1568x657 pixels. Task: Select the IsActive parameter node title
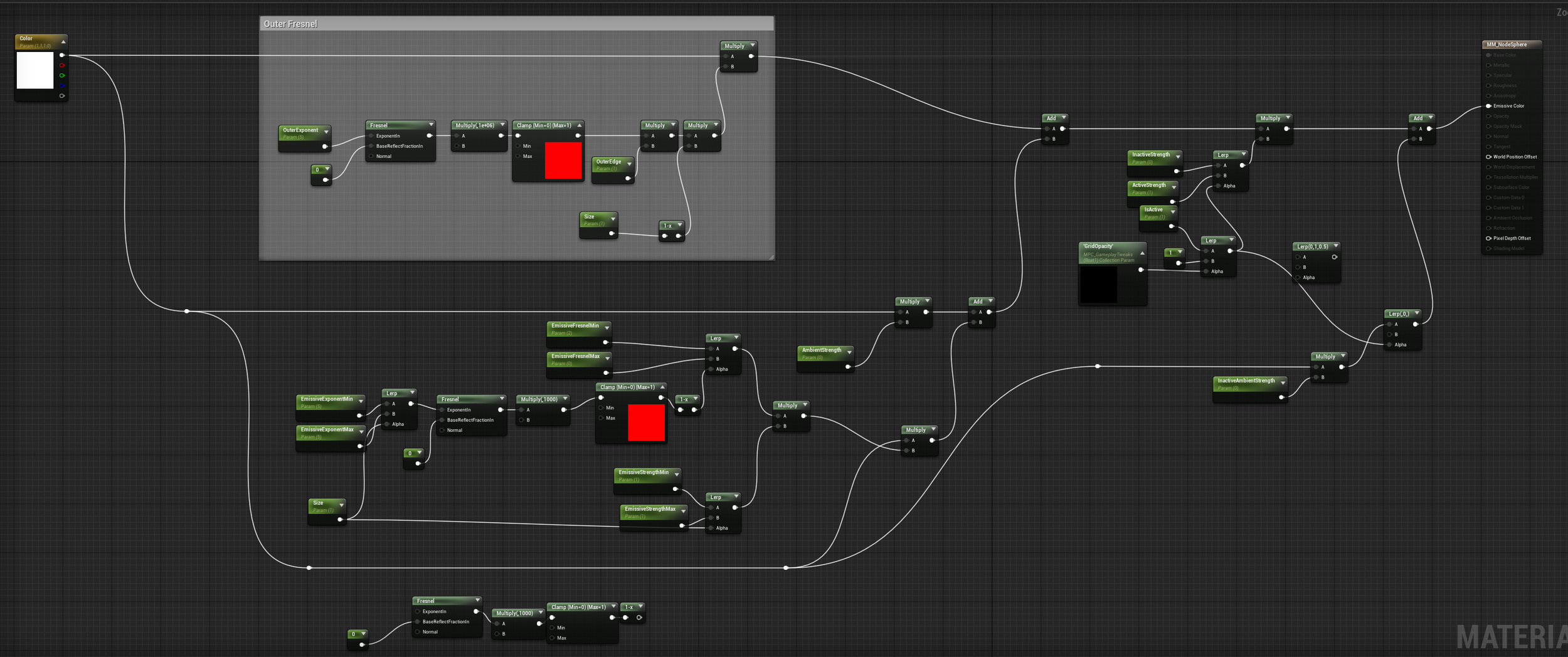point(1153,209)
